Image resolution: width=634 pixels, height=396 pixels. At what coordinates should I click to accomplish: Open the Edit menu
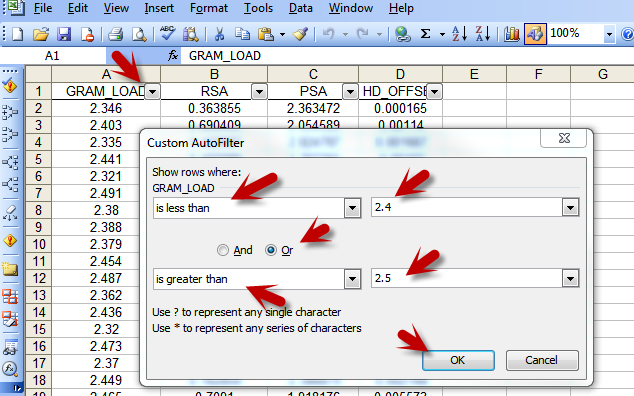[x=78, y=8]
